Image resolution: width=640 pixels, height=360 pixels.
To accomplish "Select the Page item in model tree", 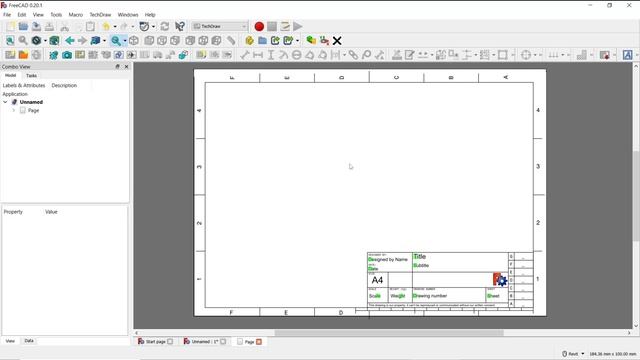I will (x=33, y=110).
